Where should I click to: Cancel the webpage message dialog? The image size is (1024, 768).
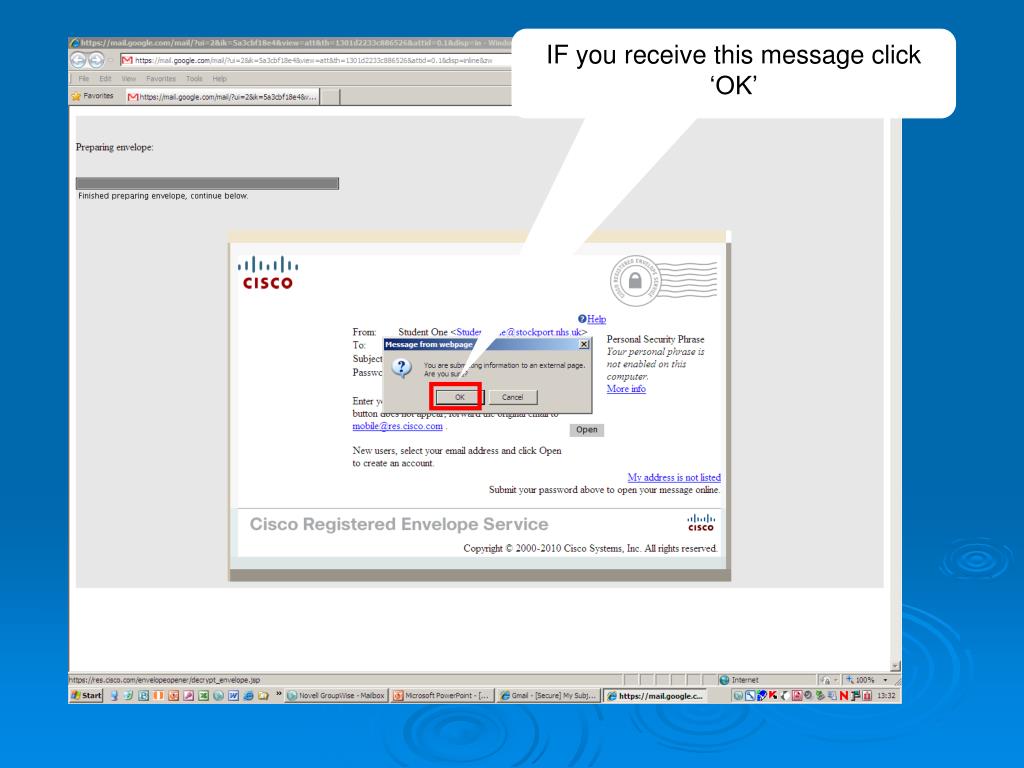(x=513, y=397)
